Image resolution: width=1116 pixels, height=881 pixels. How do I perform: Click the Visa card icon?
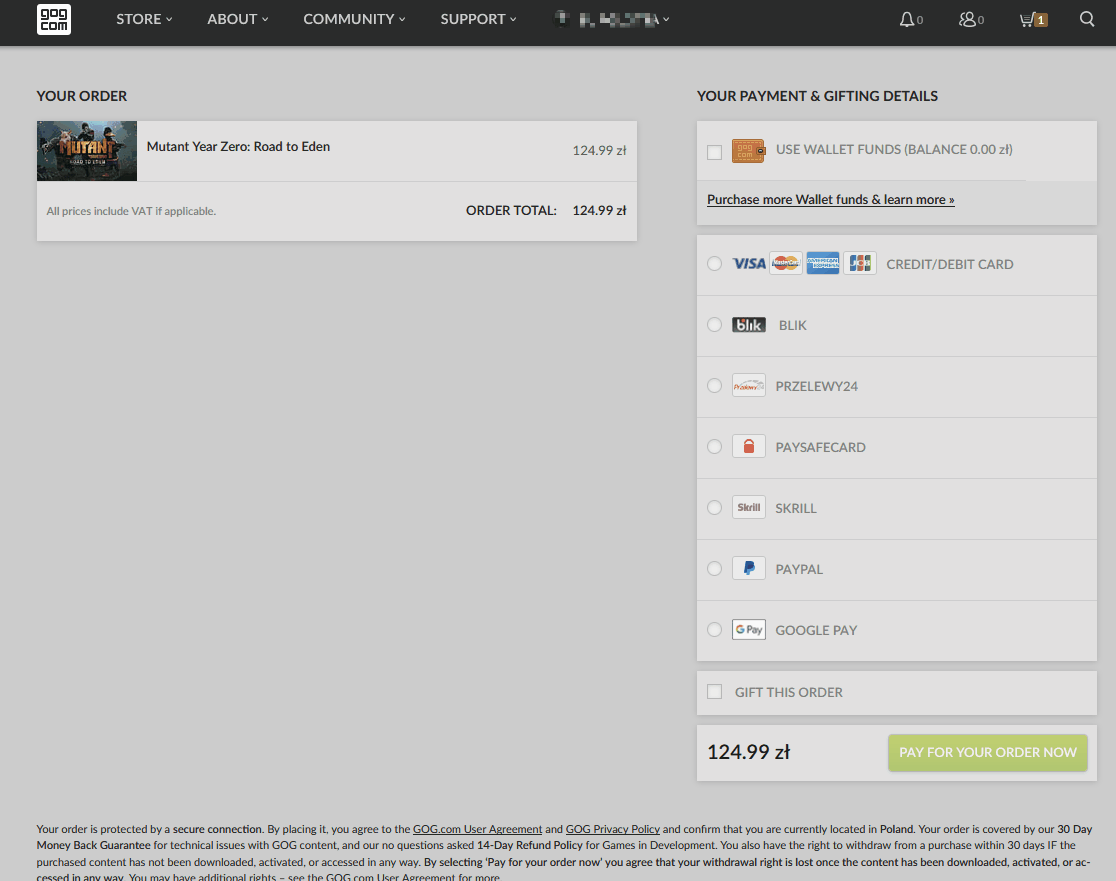pos(748,263)
